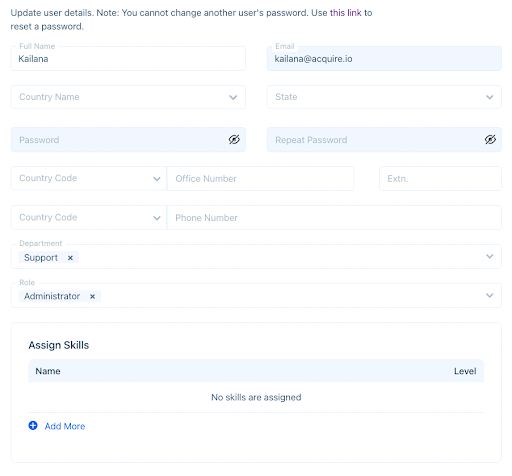Open Country Code dropdown beside Phone Number

(x=89, y=218)
